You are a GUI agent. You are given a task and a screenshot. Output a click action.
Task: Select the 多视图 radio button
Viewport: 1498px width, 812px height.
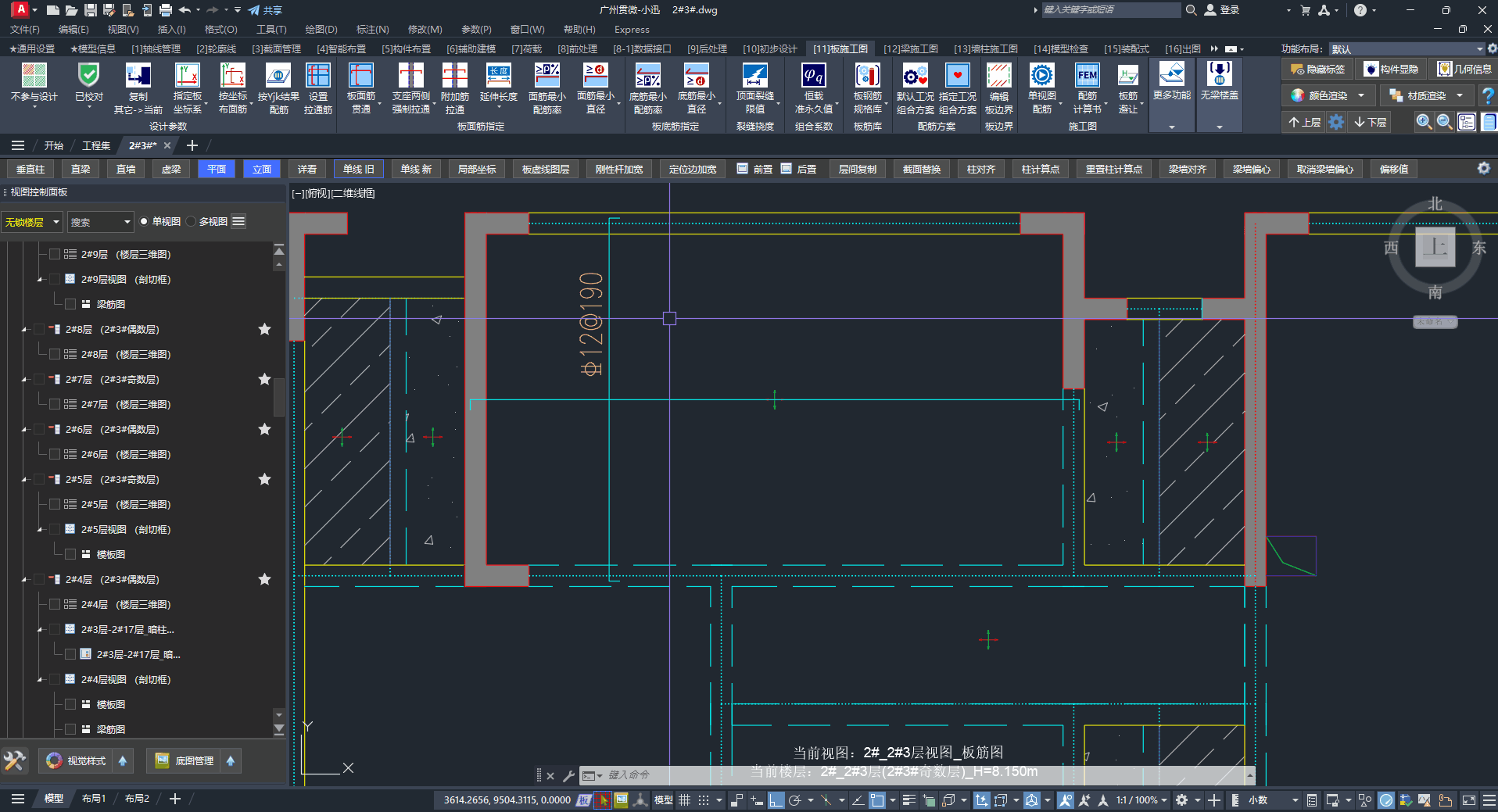click(191, 222)
